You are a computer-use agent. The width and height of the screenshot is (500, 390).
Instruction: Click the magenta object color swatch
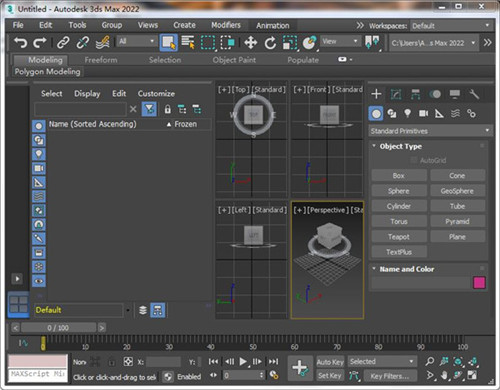click(479, 283)
